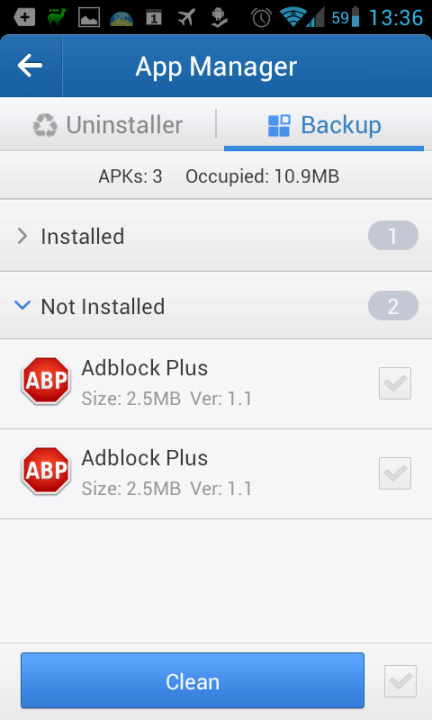The width and height of the screenshot is (432, 720).
Task: Tap the App Manager title
Action: pos(216,67)
